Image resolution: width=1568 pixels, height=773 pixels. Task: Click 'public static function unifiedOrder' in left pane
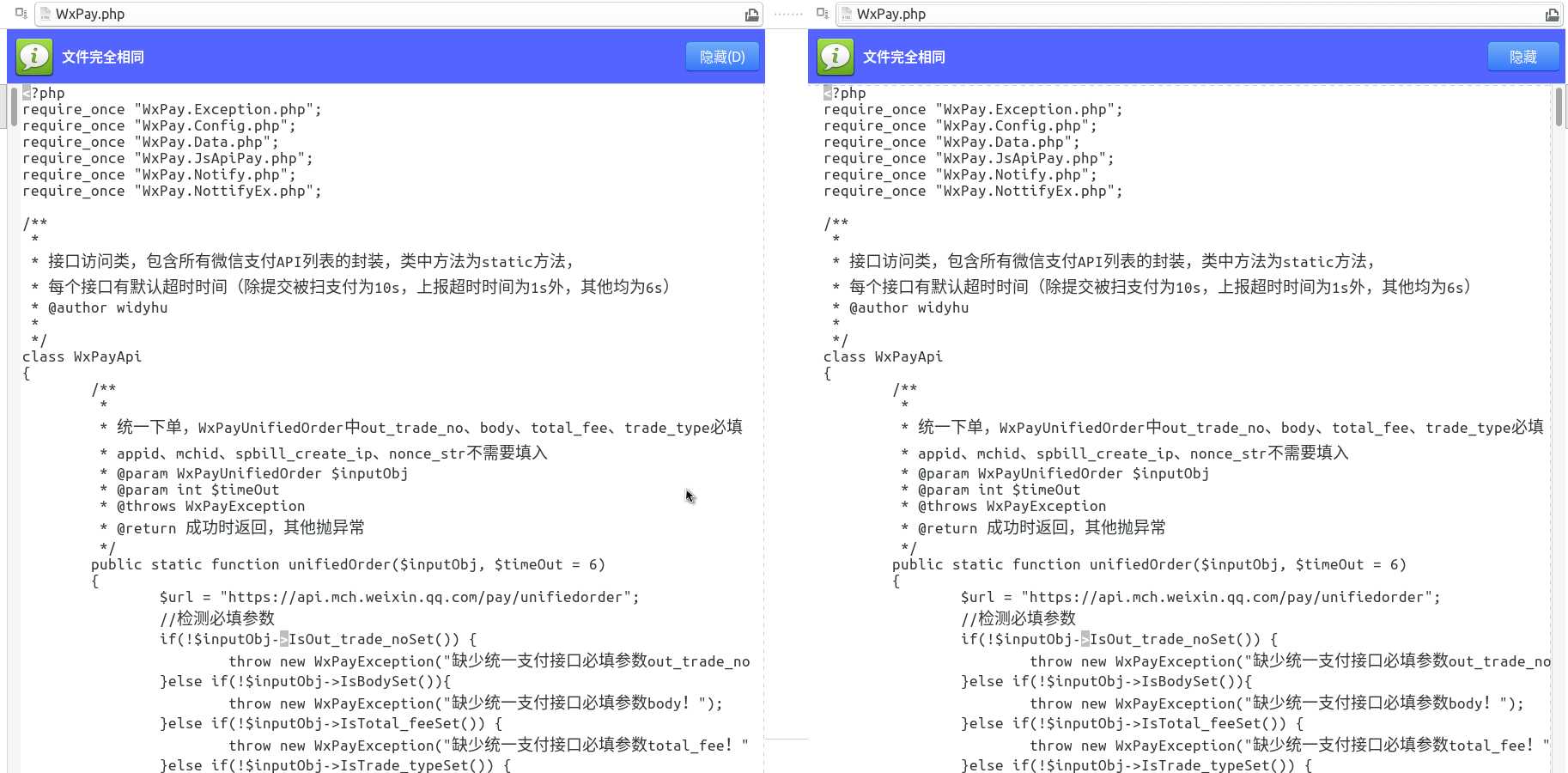348,564
